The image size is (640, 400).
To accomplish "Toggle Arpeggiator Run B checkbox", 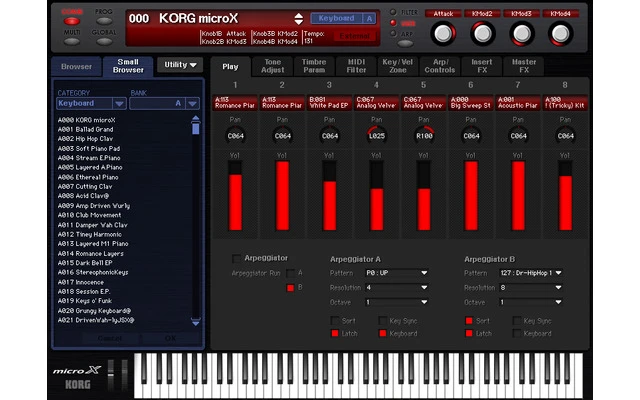I will point(290,288).
